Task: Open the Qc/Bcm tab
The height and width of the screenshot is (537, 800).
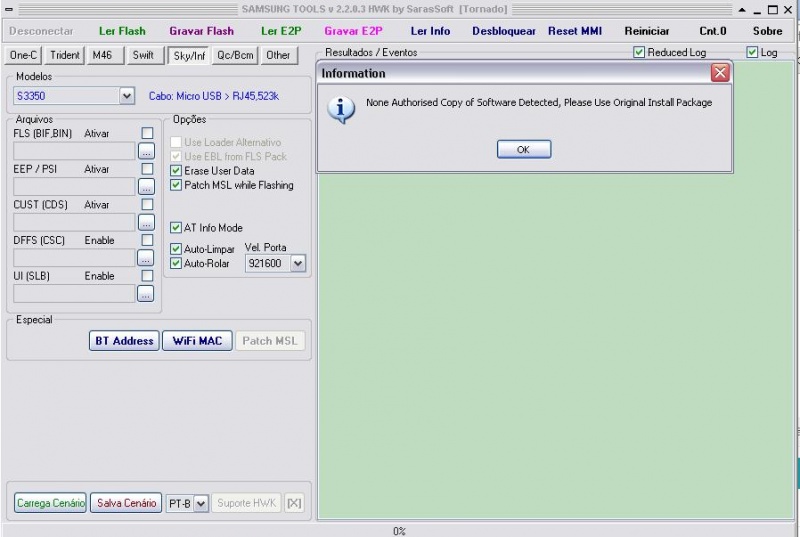Action: 235,55
